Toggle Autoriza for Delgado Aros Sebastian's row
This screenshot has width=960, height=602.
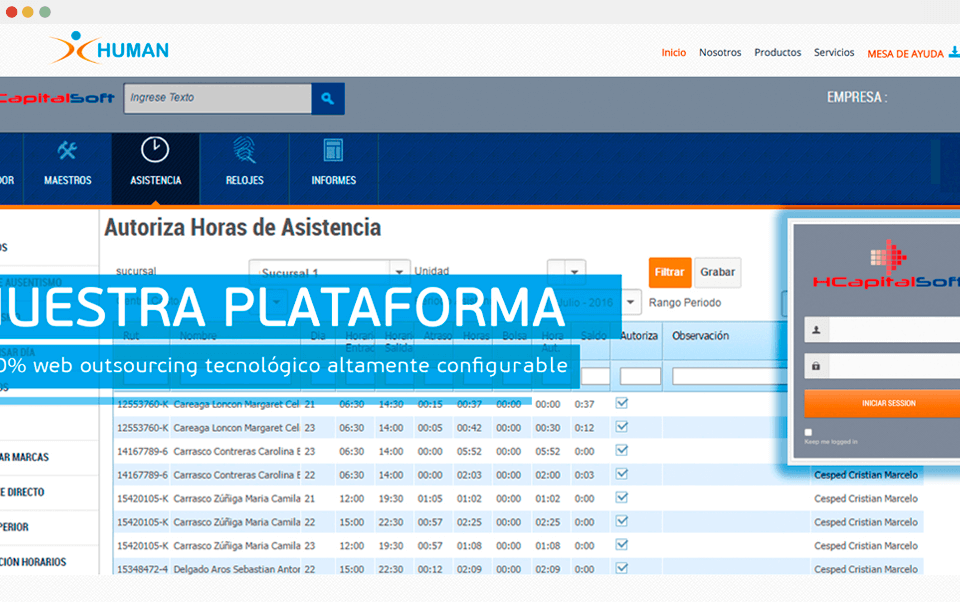click(x=622, y=568)
